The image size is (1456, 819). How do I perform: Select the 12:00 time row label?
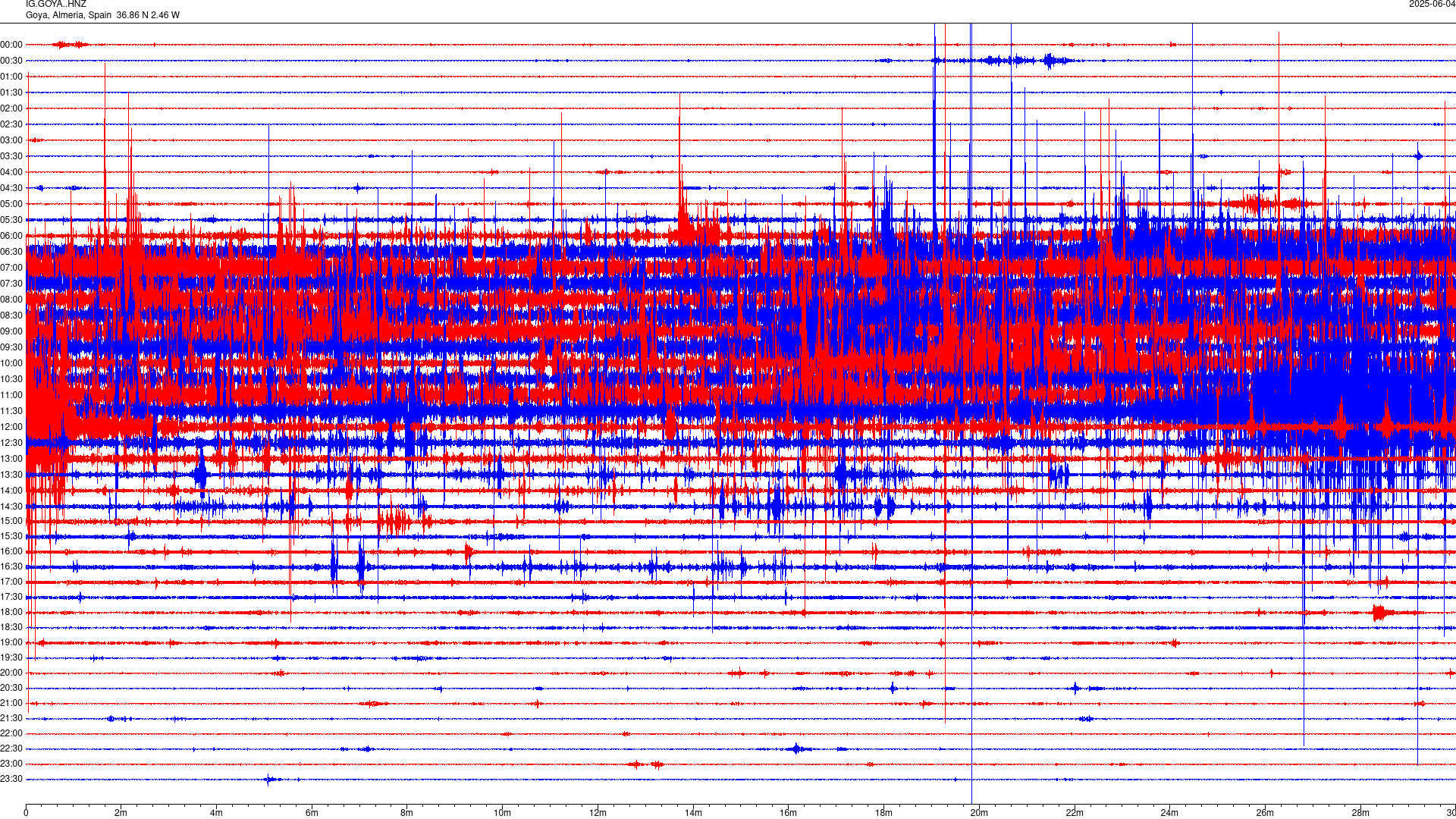pyautogui.click(x=11, y=427)
